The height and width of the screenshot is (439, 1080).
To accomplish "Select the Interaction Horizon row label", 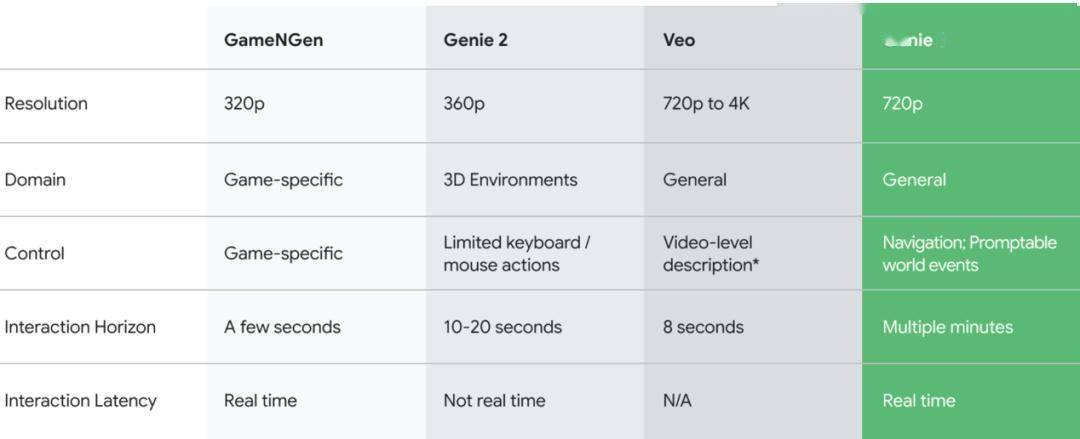I will pyautogui.click(x=80, y=327).
